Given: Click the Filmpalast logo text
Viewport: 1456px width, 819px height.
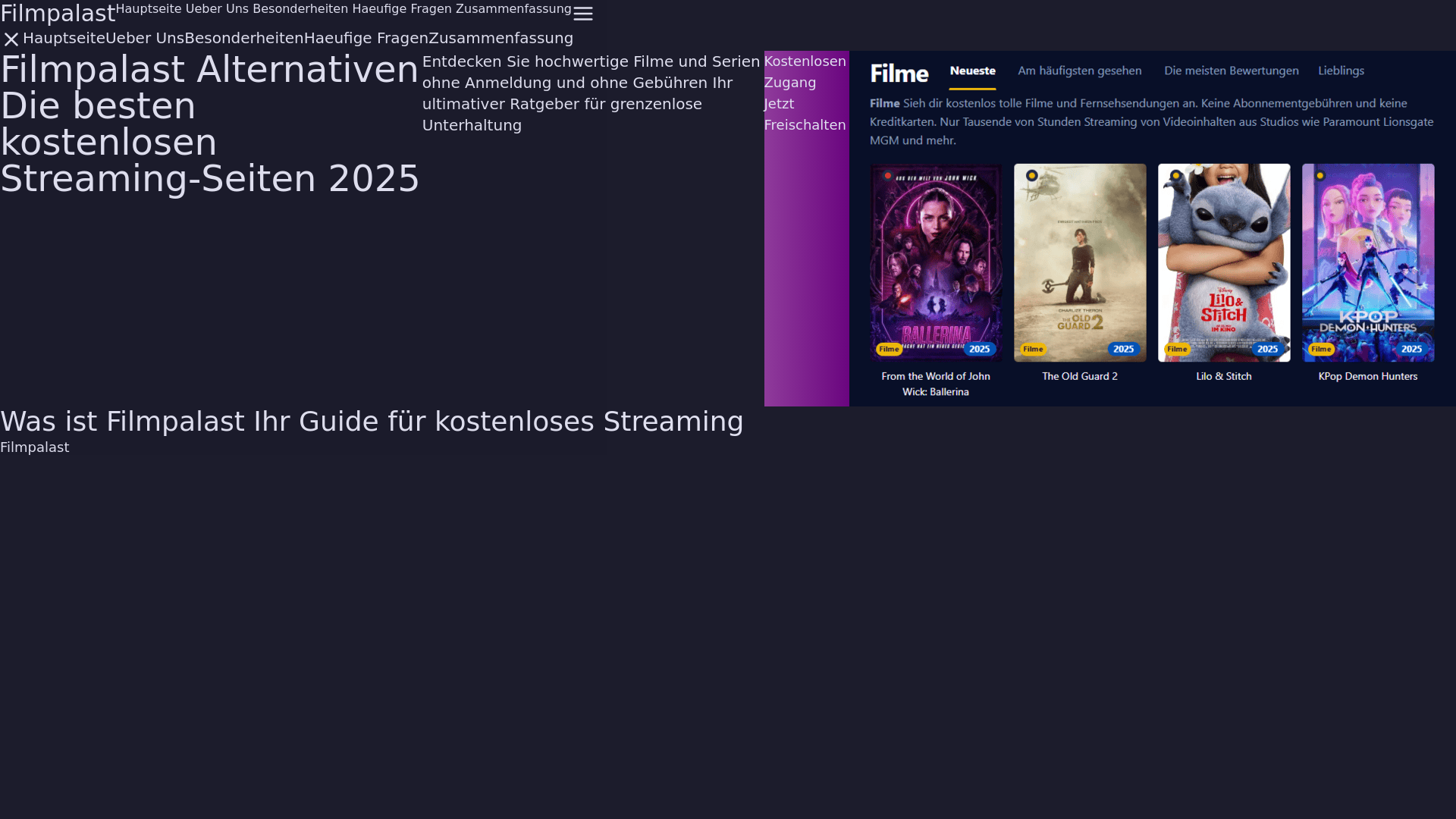Looking at the screenshot, I should (x=58, y=13).
